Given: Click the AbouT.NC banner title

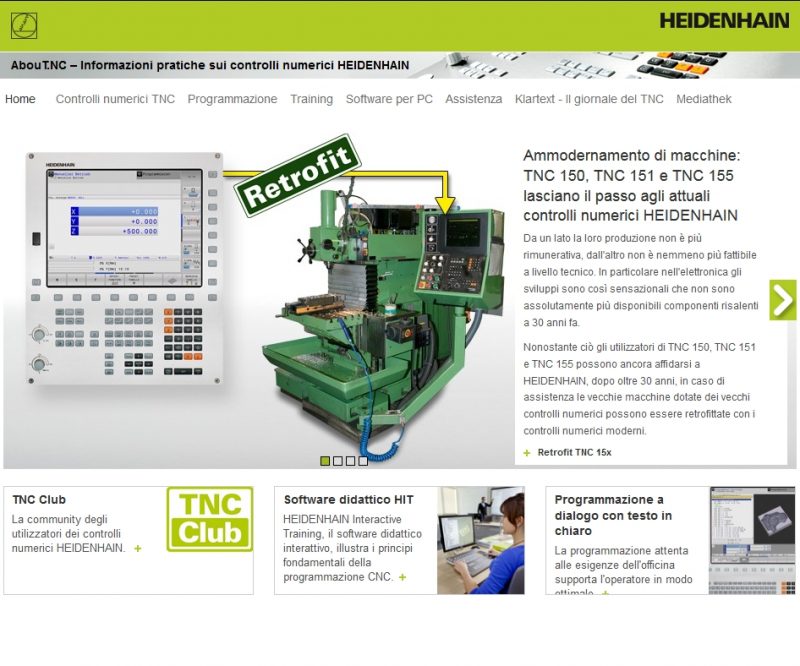Looking at the screenshot, I should click(x=210, y=65).
